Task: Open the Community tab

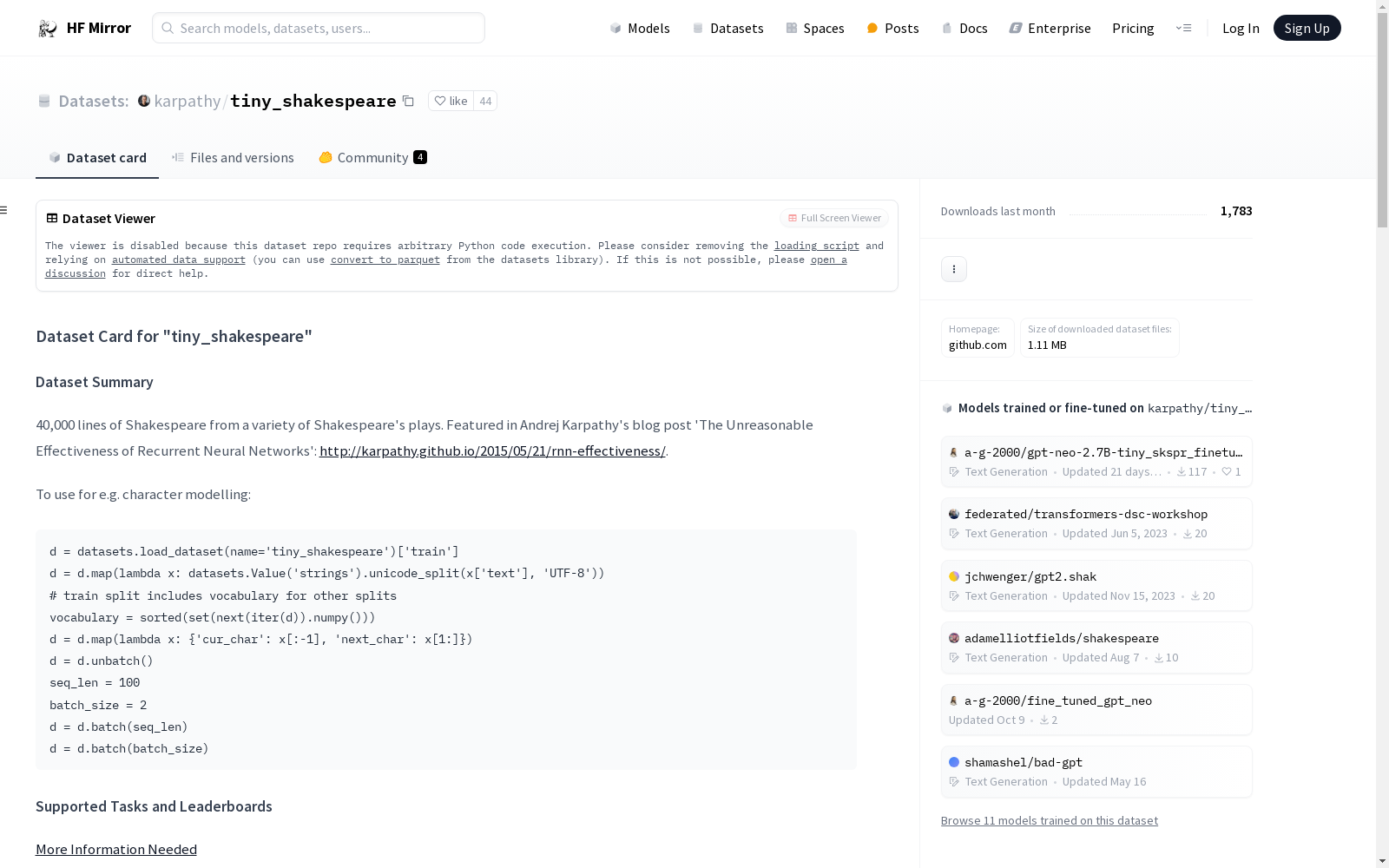Action: click(372, 157)
